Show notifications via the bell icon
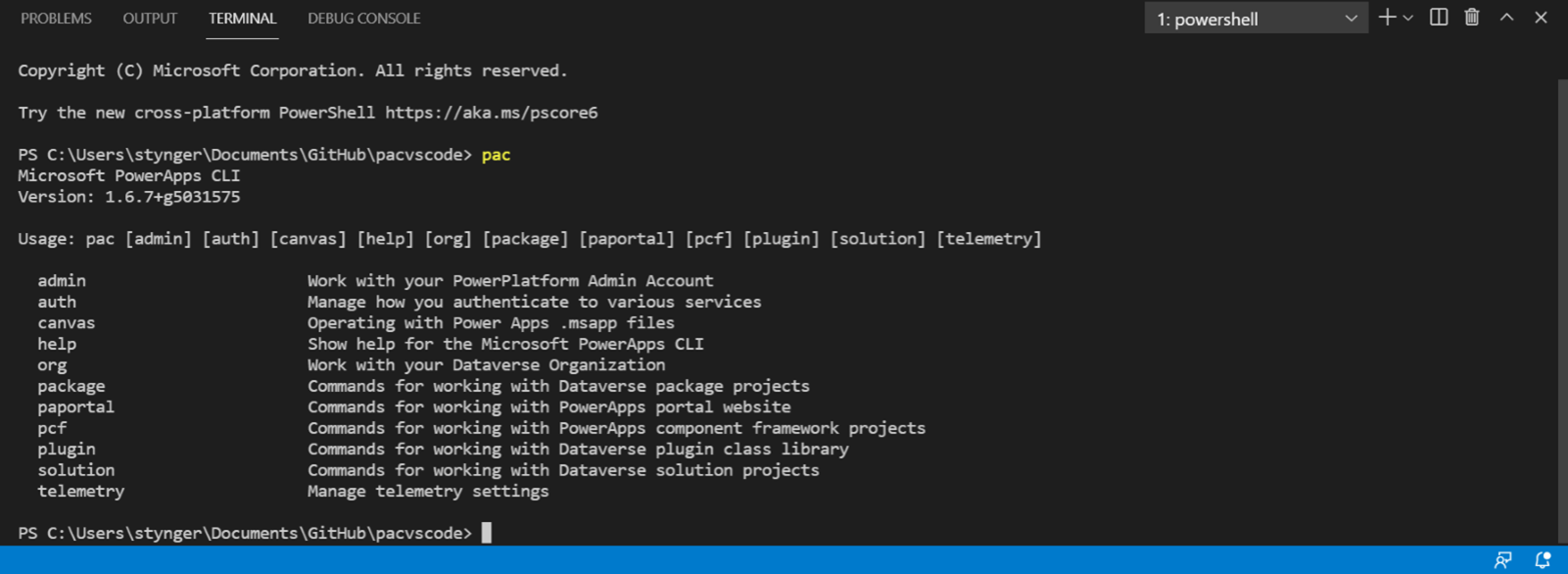The height and width of the screenshot is (574, 1568). (x=1543, y=560)
